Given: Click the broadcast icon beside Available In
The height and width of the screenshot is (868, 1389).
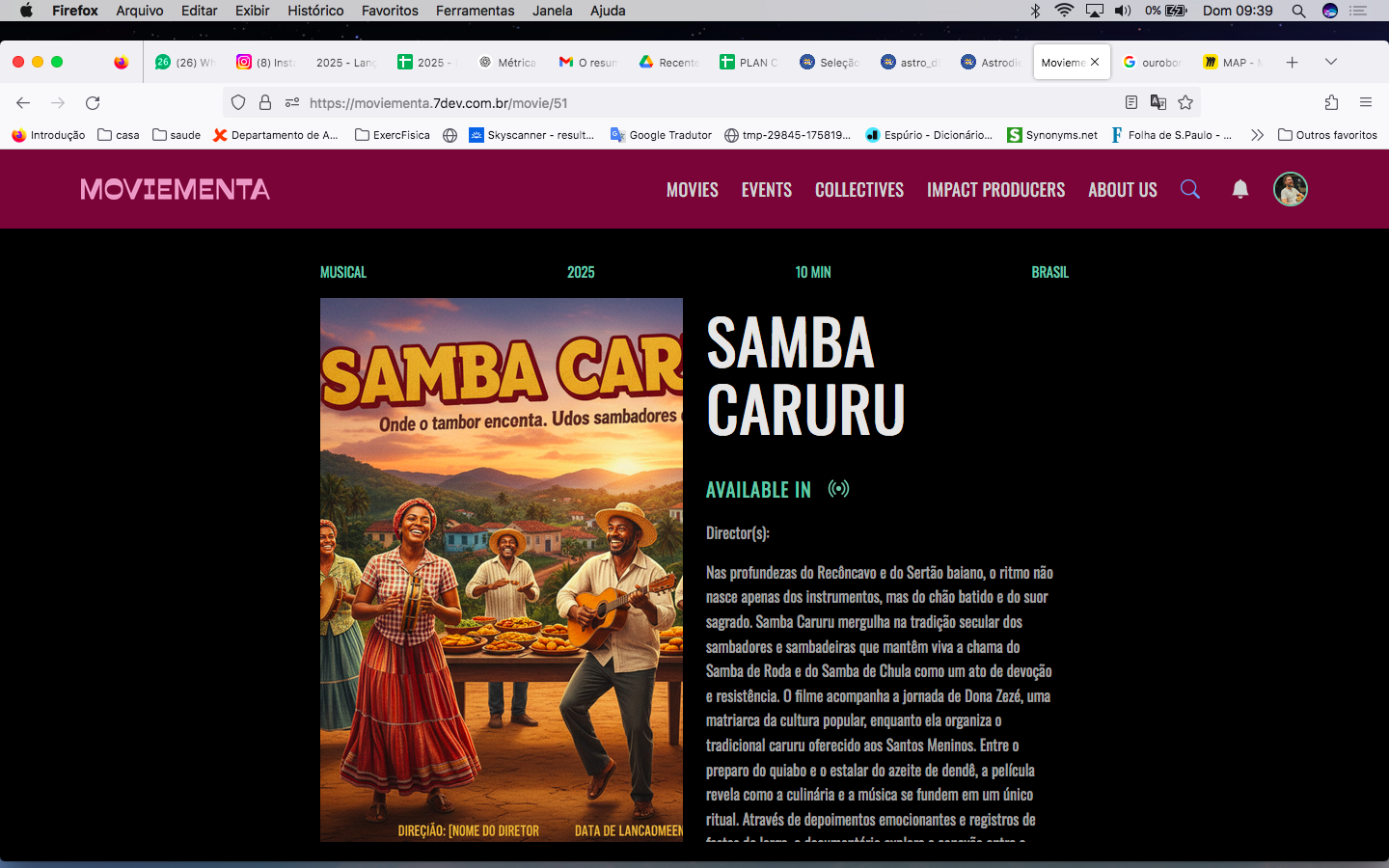Looking at the screenshot, I should [x=838, y=489].
